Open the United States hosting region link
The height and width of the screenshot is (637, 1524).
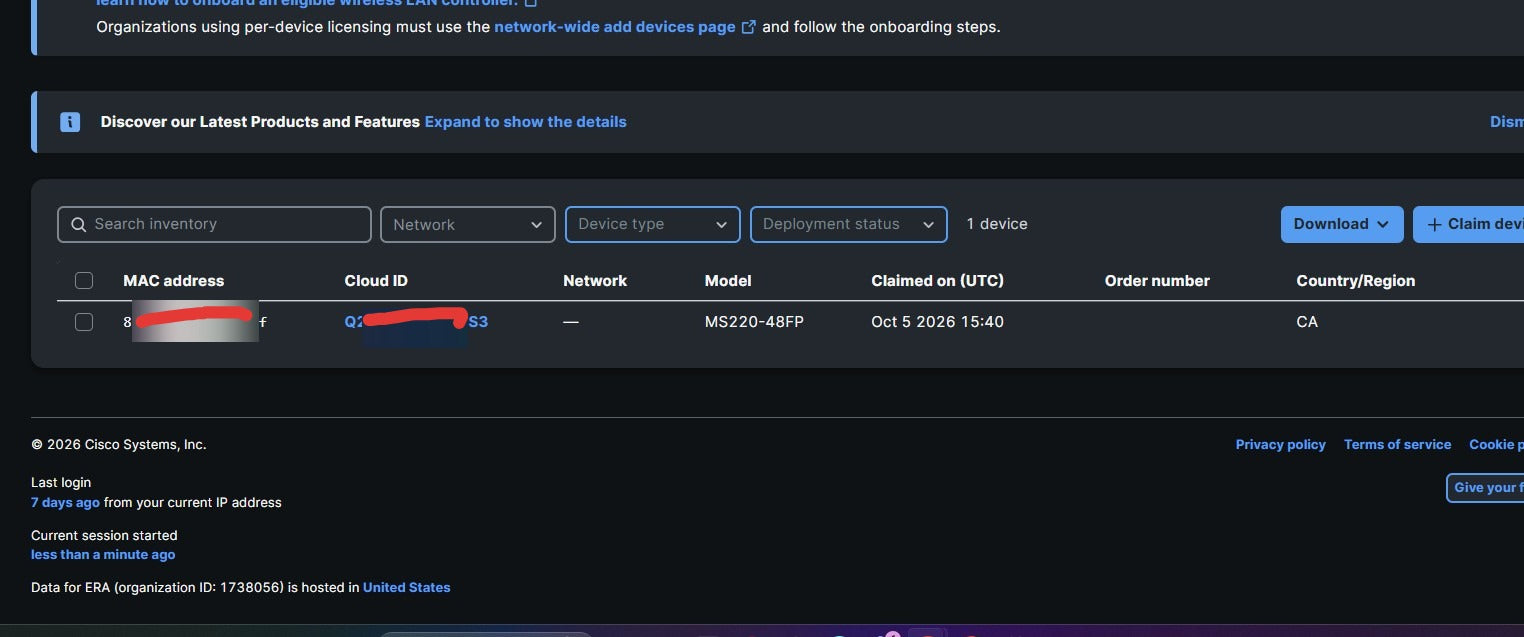click(407, 588)
